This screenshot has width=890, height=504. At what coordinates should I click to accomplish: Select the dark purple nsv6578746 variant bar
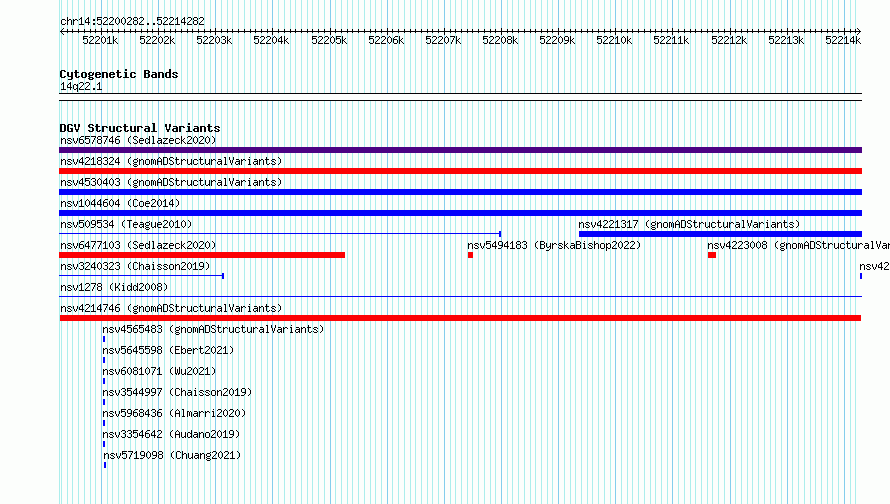tap(460, 150)
